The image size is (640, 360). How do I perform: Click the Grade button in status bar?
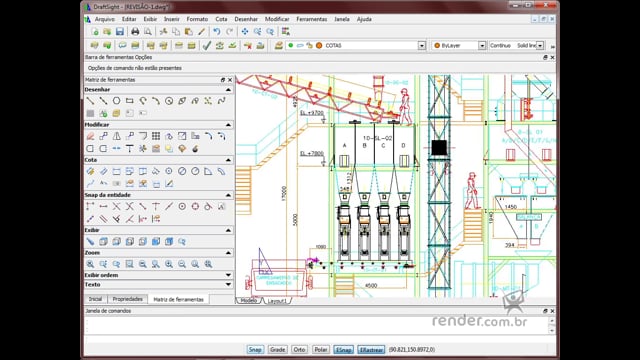pos(277,349)
